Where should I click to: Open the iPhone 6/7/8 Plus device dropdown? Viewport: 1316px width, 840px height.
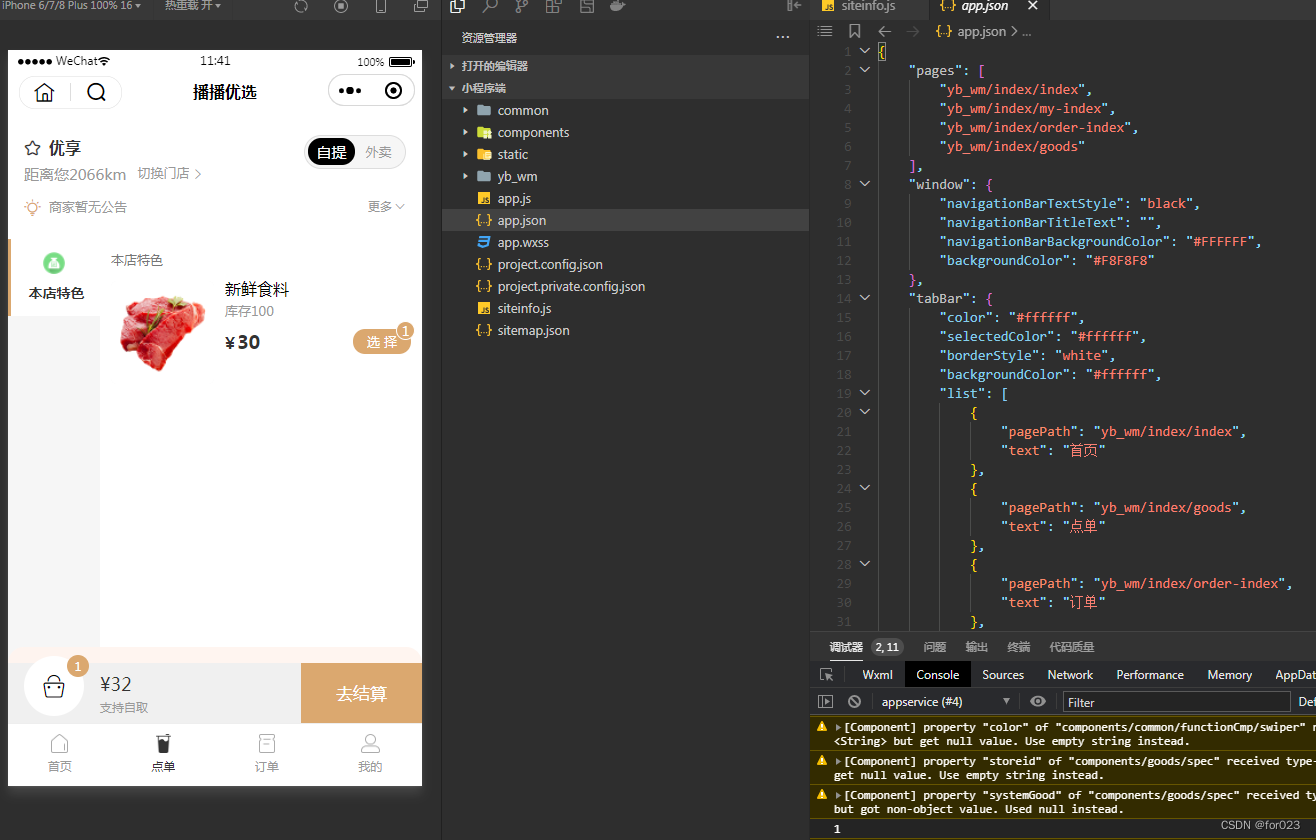click(70, 6)
